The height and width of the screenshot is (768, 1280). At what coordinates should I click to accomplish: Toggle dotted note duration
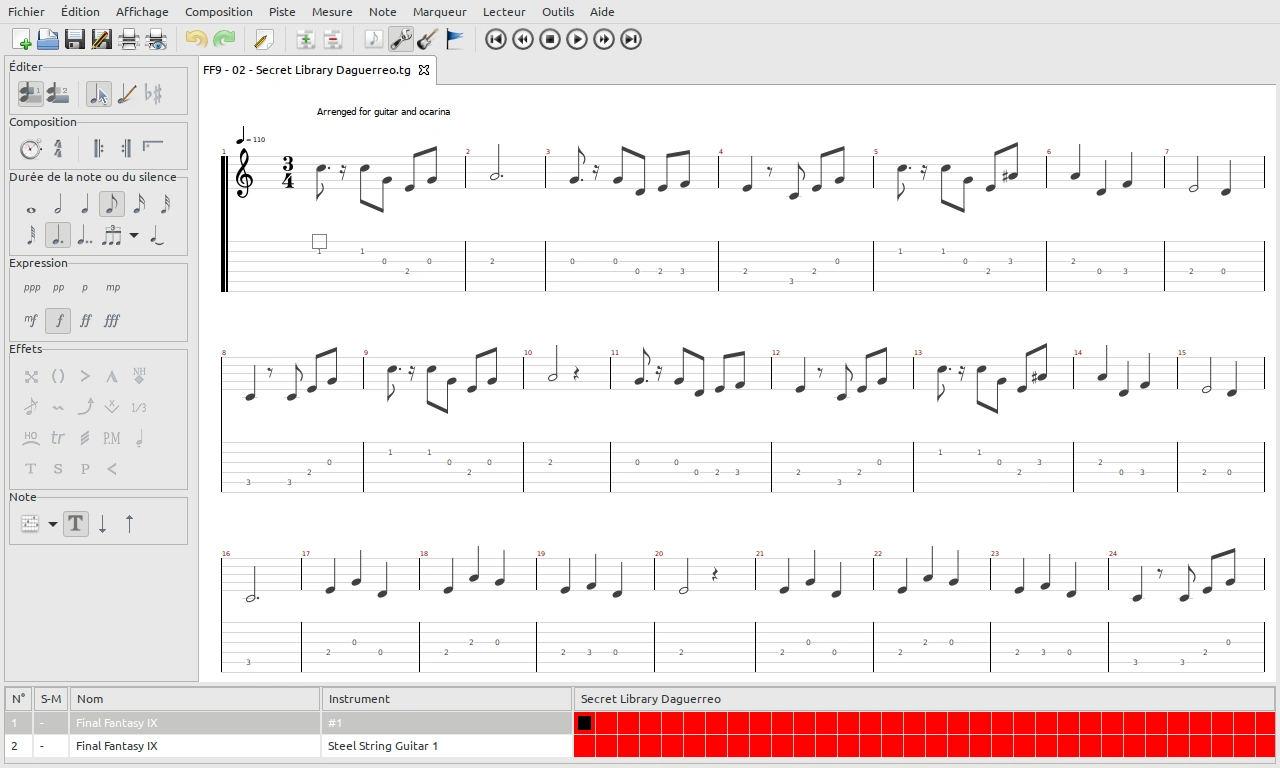coord(58,236)
